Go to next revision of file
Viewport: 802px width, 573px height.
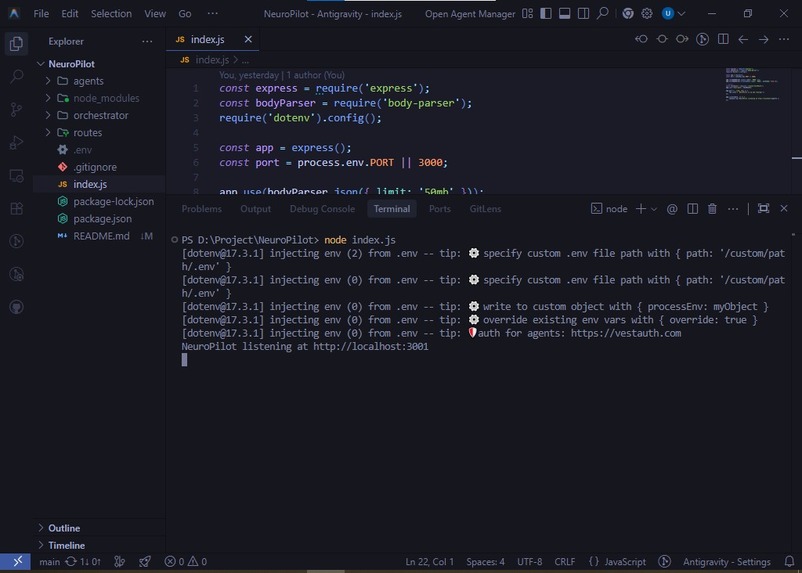(682, 39)
